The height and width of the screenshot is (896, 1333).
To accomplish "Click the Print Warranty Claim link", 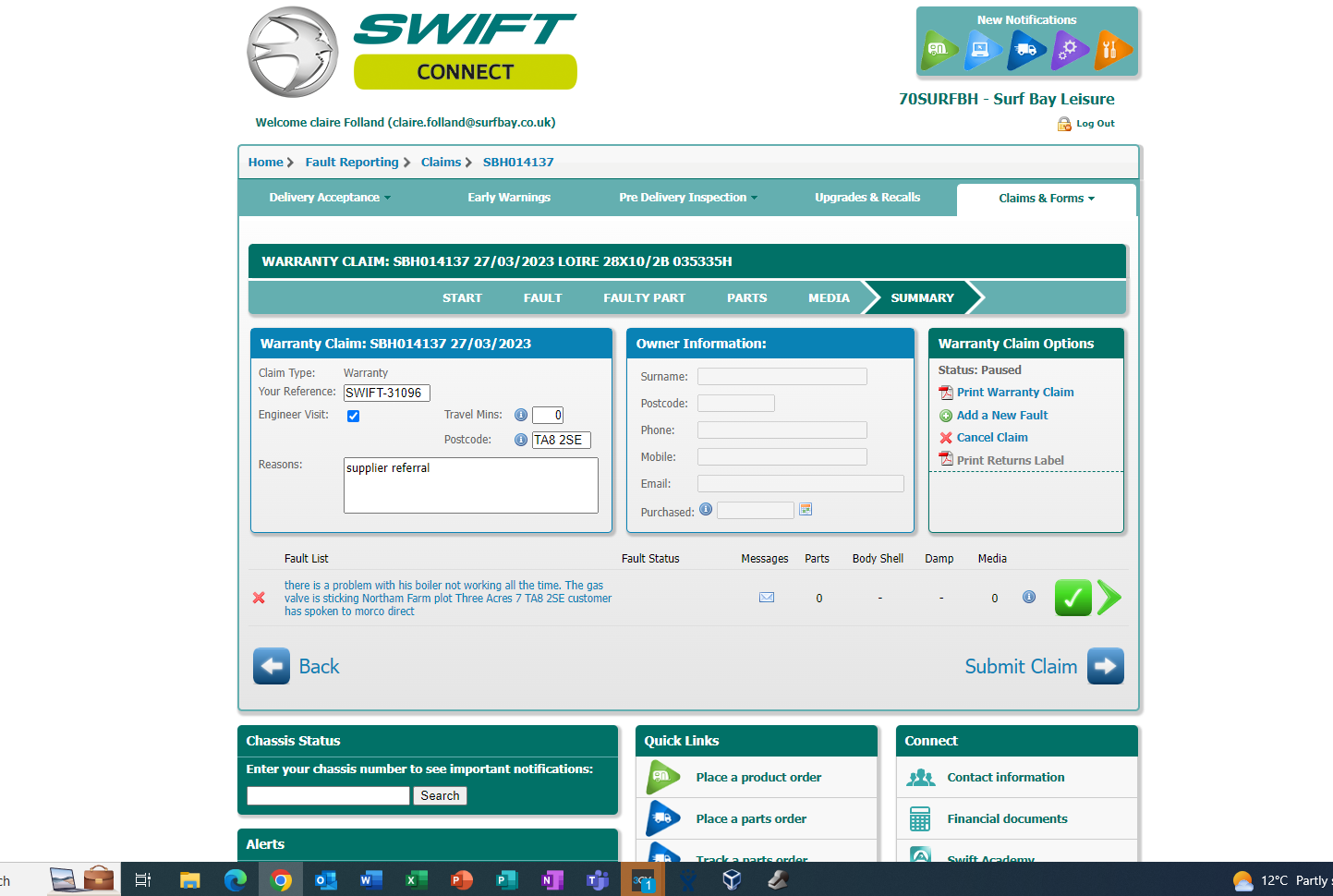I will tap(1015, 393).
